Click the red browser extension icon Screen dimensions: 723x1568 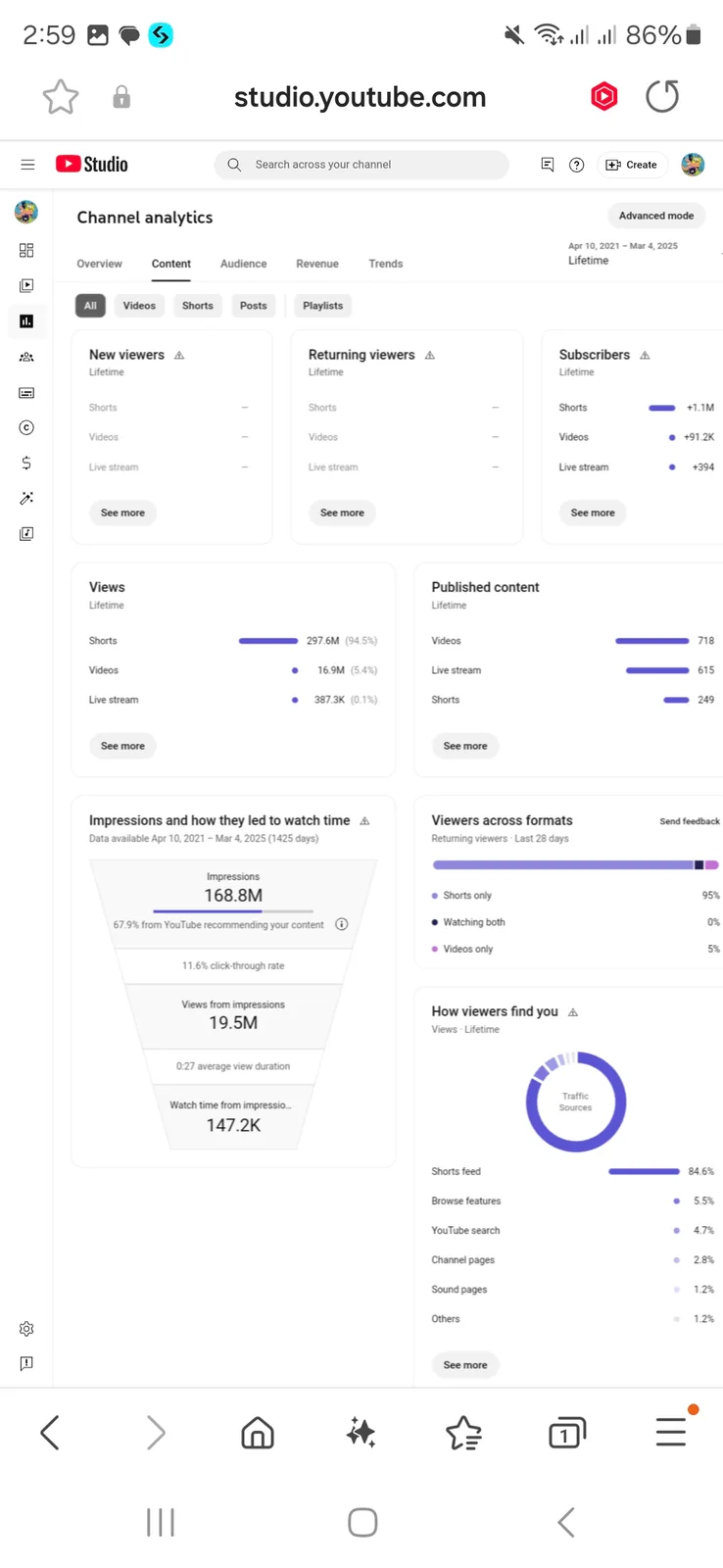tap(604, 96)
